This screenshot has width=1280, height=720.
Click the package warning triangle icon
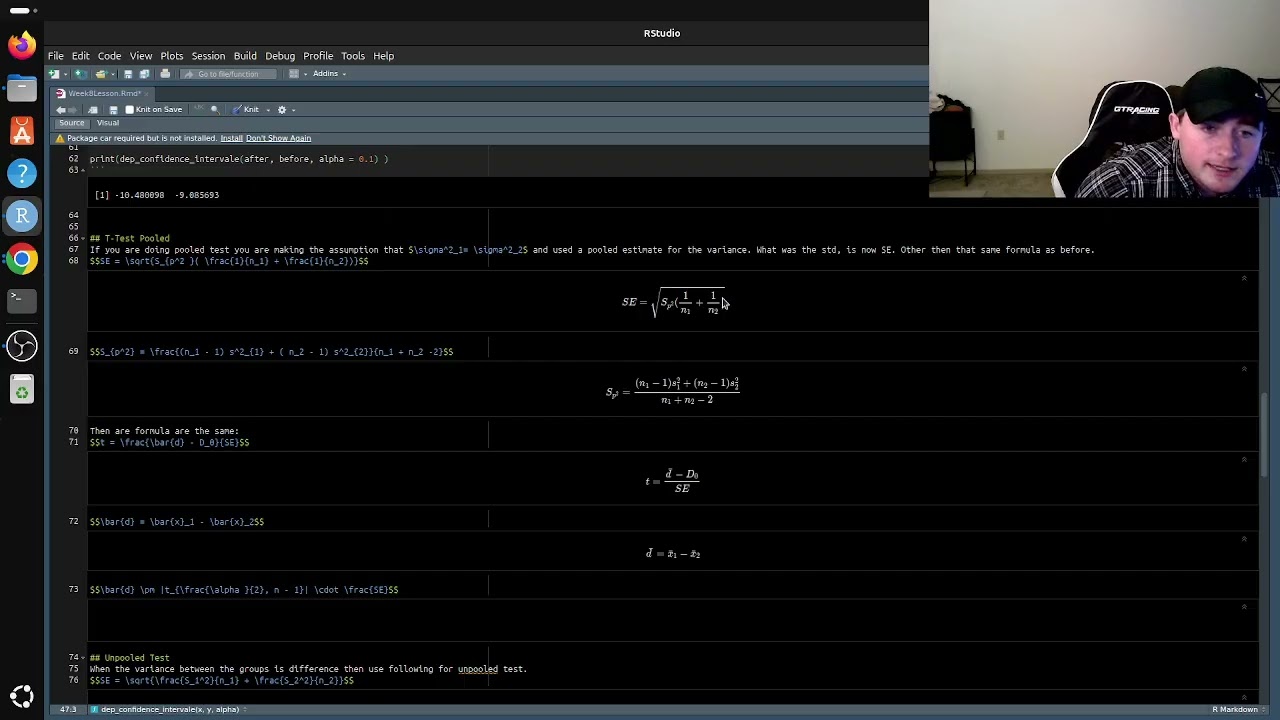(60, 138)
